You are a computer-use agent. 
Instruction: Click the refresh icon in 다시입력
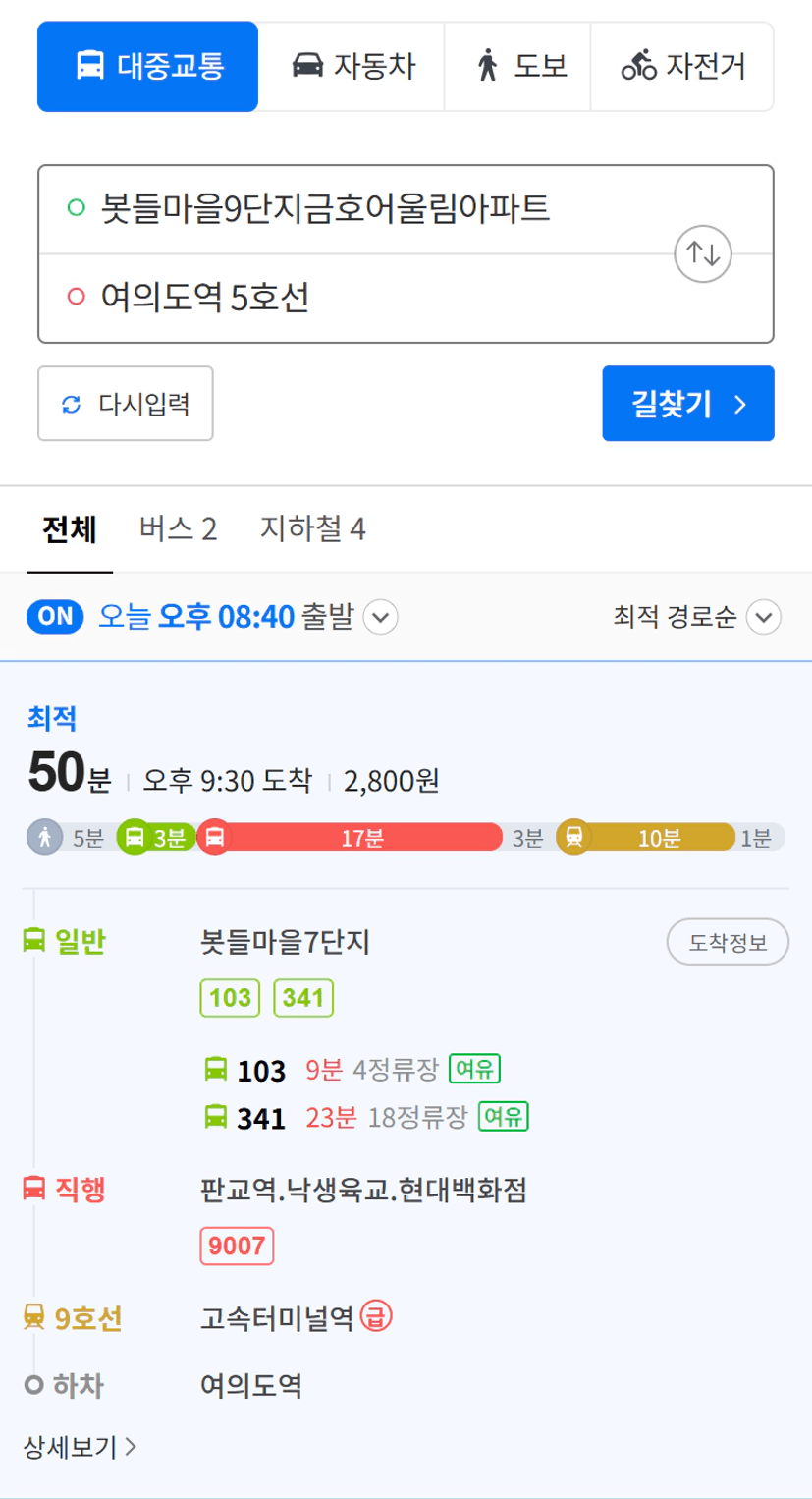[71, 404]
